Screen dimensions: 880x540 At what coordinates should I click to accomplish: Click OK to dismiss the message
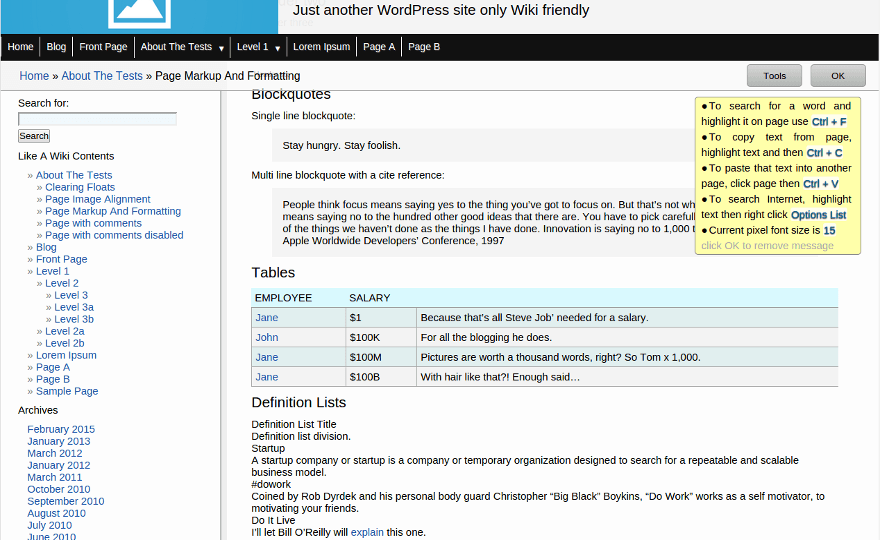pyautogui.click(x=838, y=76)
